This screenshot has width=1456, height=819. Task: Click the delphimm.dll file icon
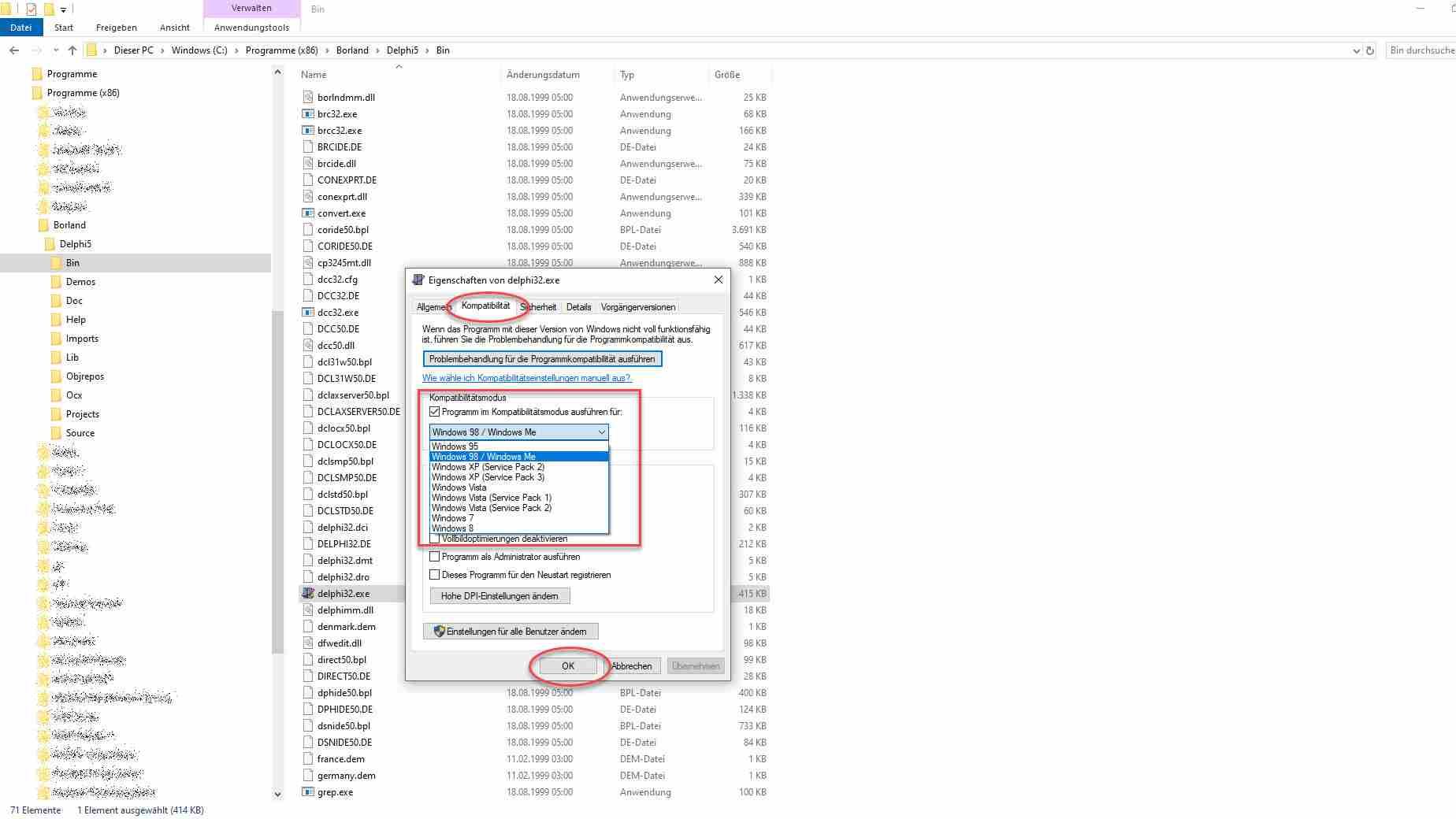(x=308, y=610)
